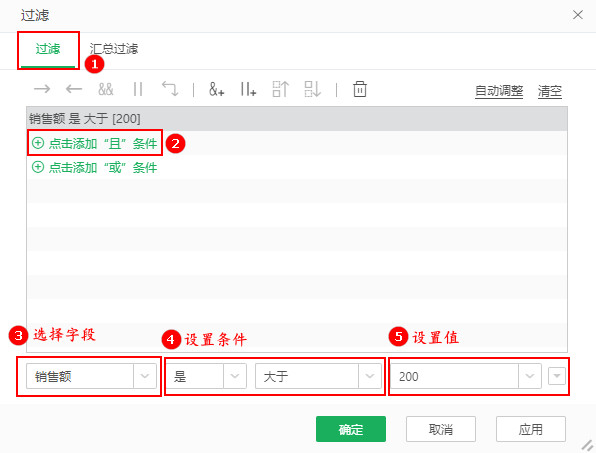Click the move condition up icon
Image resolution: width=596 pixels, height=453 pixels.
[281, 89]
